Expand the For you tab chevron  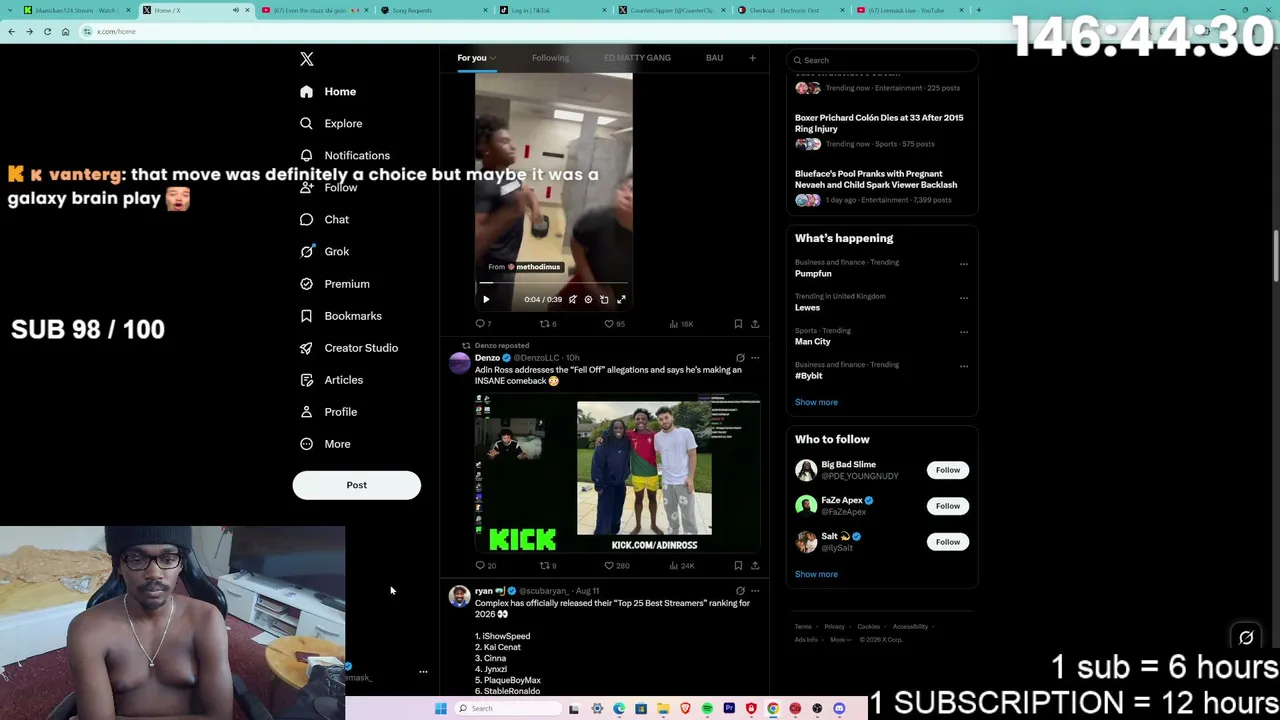[x=493, y=58]
